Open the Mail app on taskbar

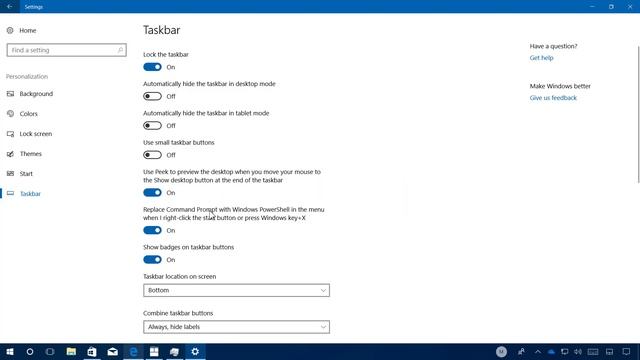pos(113,351)
